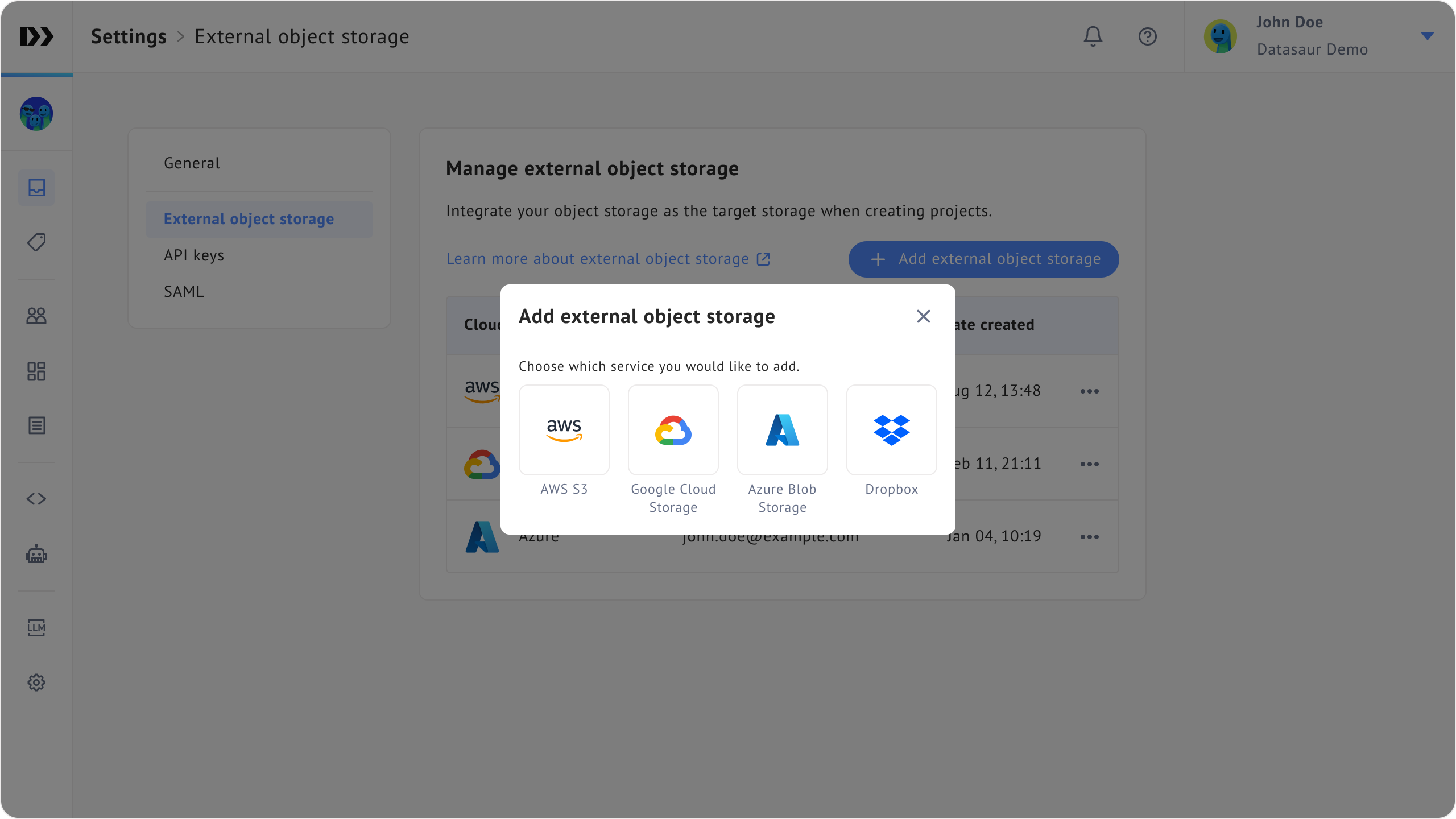This screenshot has width=1456, height=819.
Task: Open the LLM sidebar icon
Action: 36,627
